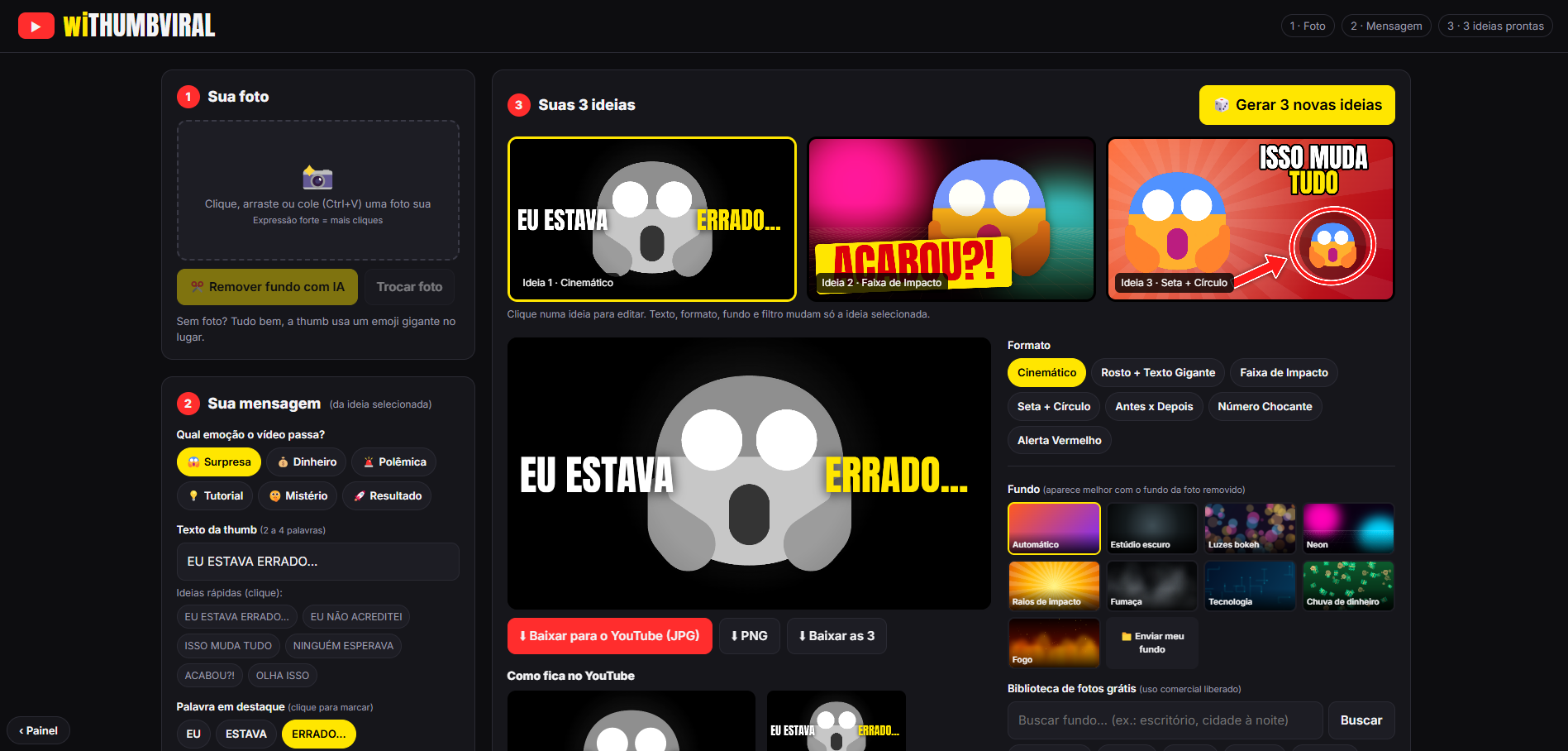Image resolution: width=1568 pixels, height=751 pixels.
Task: Pick the Automático background swatch
Action: (1054, 529)
